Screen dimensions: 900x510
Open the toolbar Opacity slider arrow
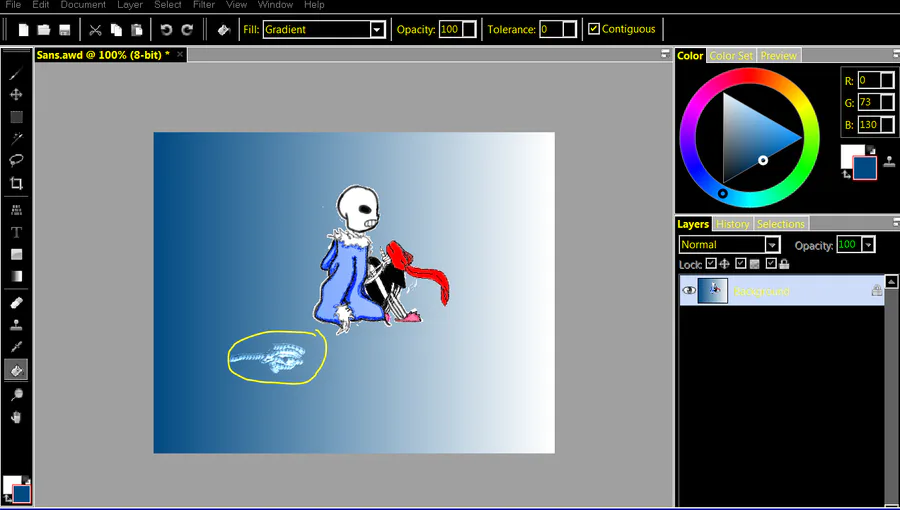point(469,29)
